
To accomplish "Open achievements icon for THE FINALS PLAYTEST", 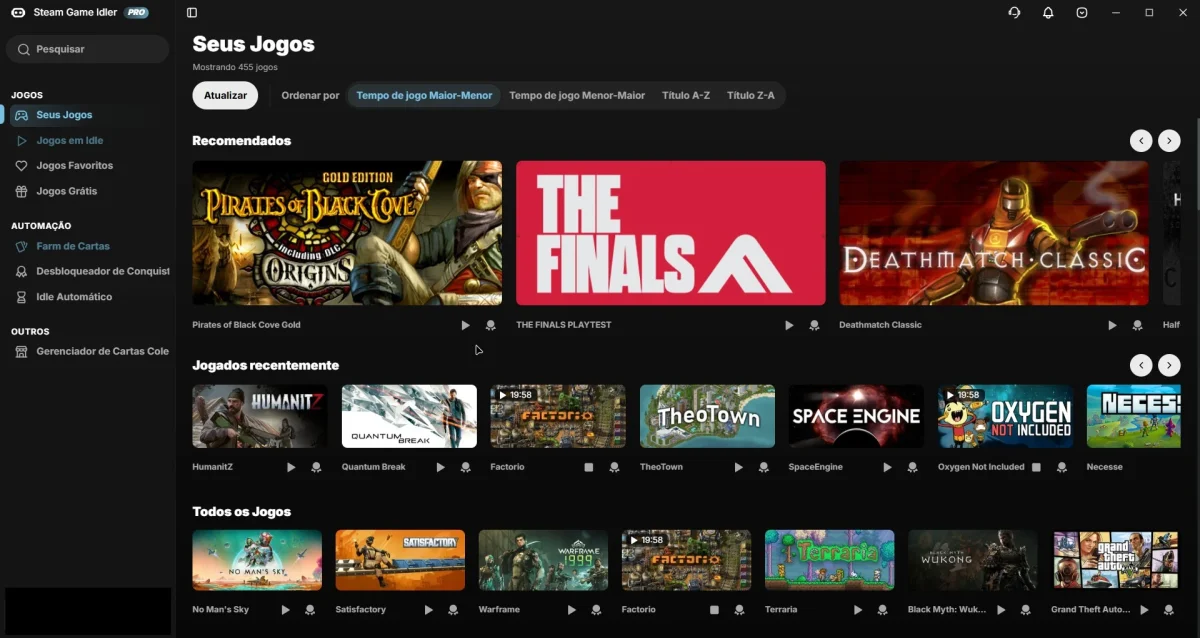I will pos(814,325).
